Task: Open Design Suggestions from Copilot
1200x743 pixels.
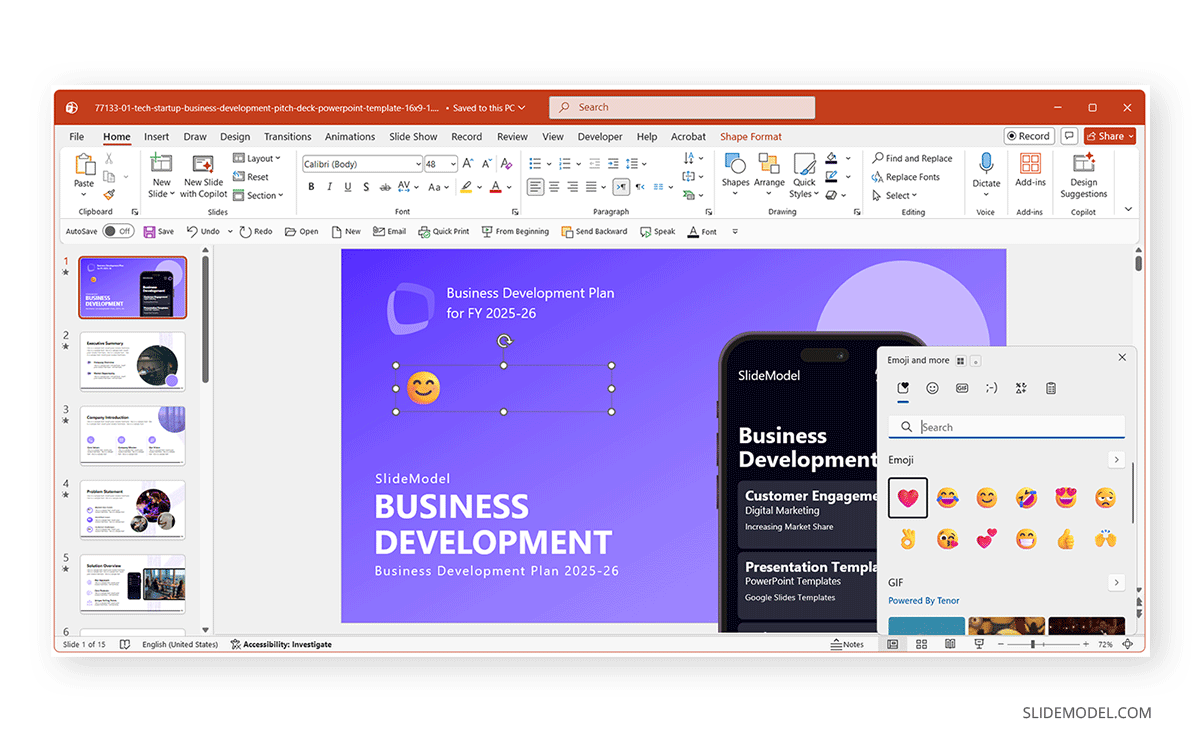Action: point(1084,175)
